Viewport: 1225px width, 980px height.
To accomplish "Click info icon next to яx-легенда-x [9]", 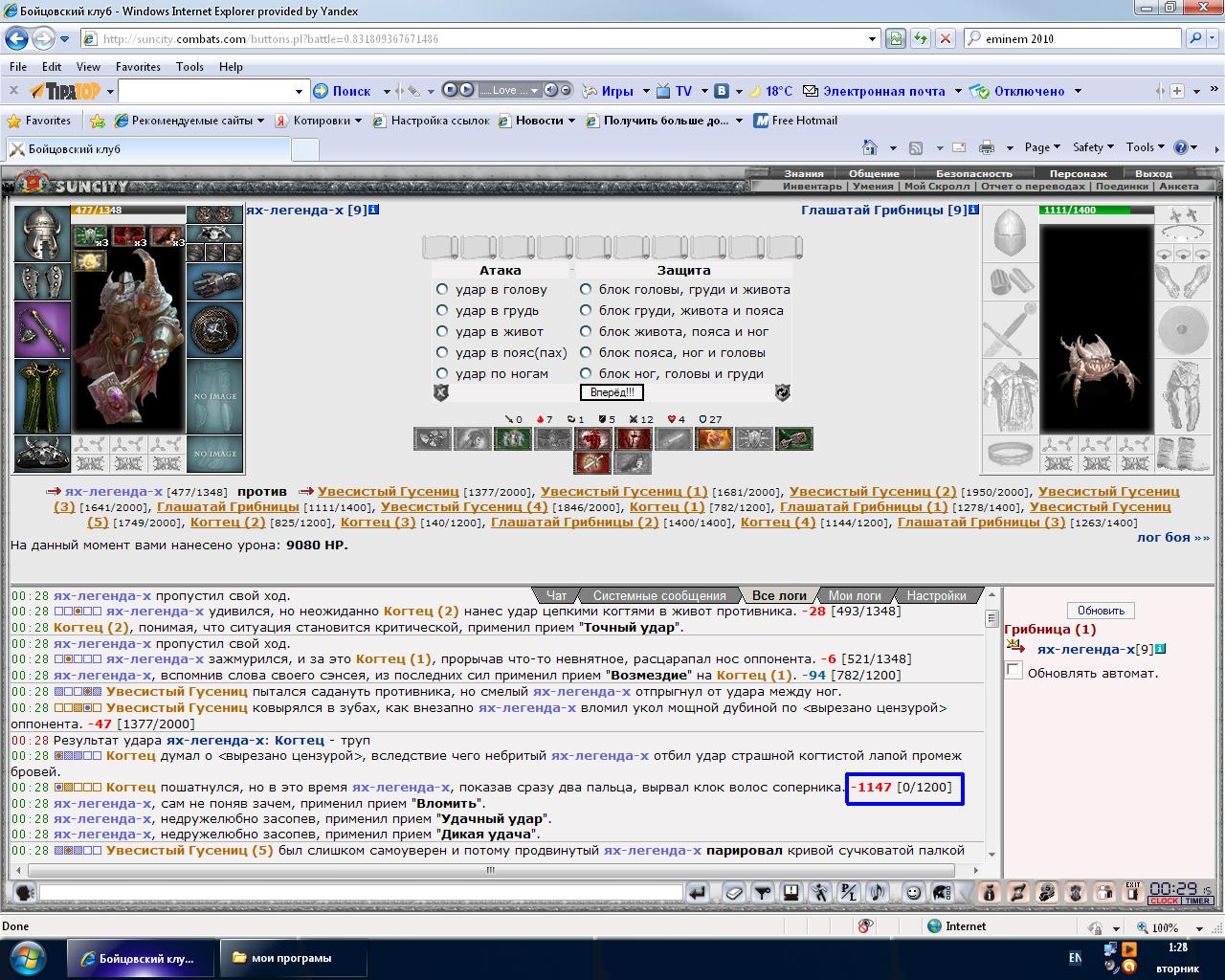I will [374, 210].
